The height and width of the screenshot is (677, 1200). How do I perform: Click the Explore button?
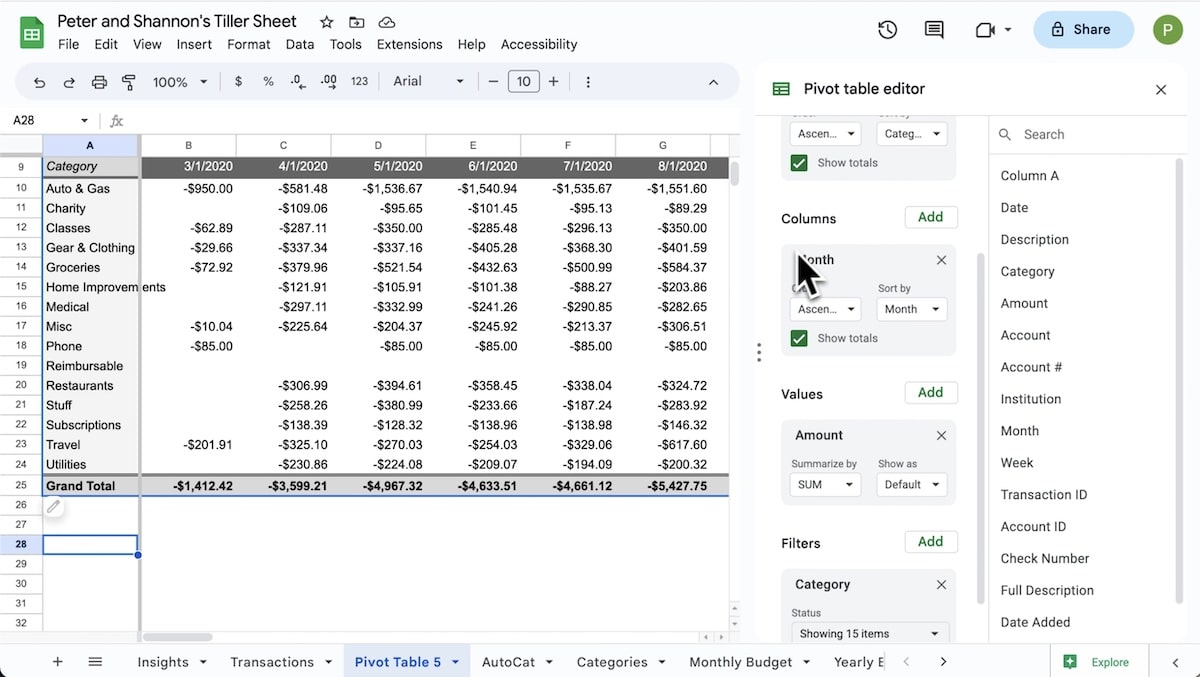click(1099, 662)
